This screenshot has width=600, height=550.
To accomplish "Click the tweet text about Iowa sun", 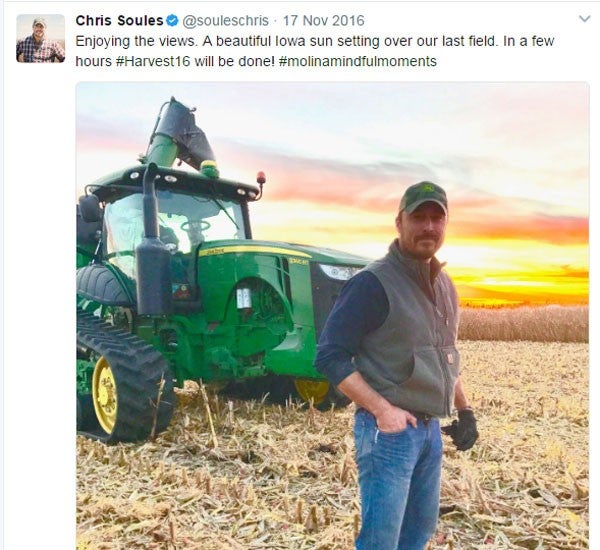I will [x=300, y=41].
